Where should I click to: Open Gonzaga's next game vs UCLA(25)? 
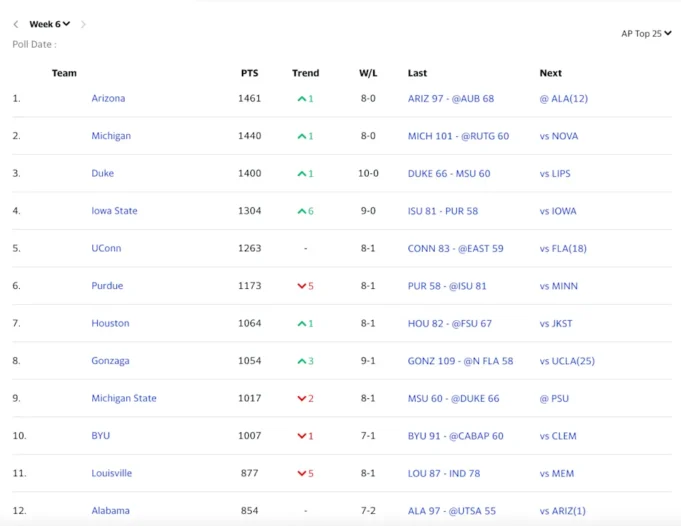coord(566,361)
